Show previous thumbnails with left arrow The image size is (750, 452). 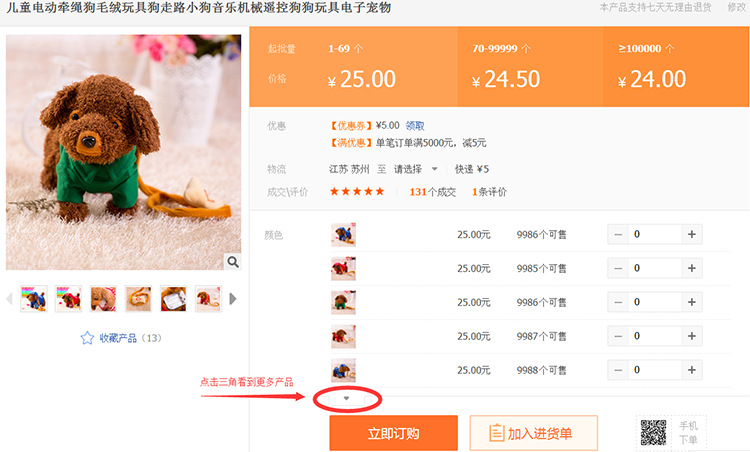(x=9, y=299)
